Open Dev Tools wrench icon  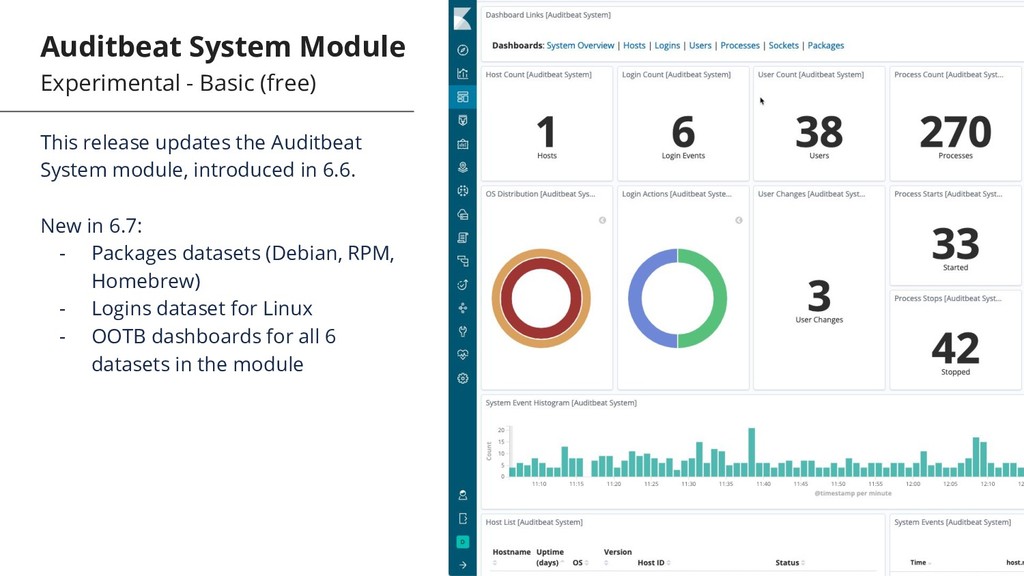tap(462, 331)
